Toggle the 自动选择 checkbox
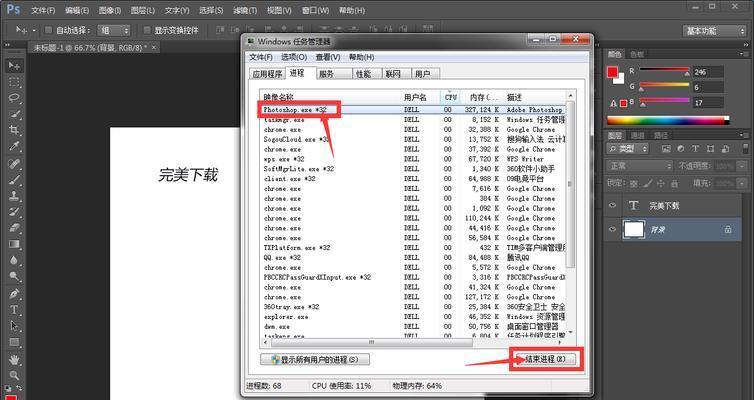This screenshot has width=754, height=400. point(48,30)
